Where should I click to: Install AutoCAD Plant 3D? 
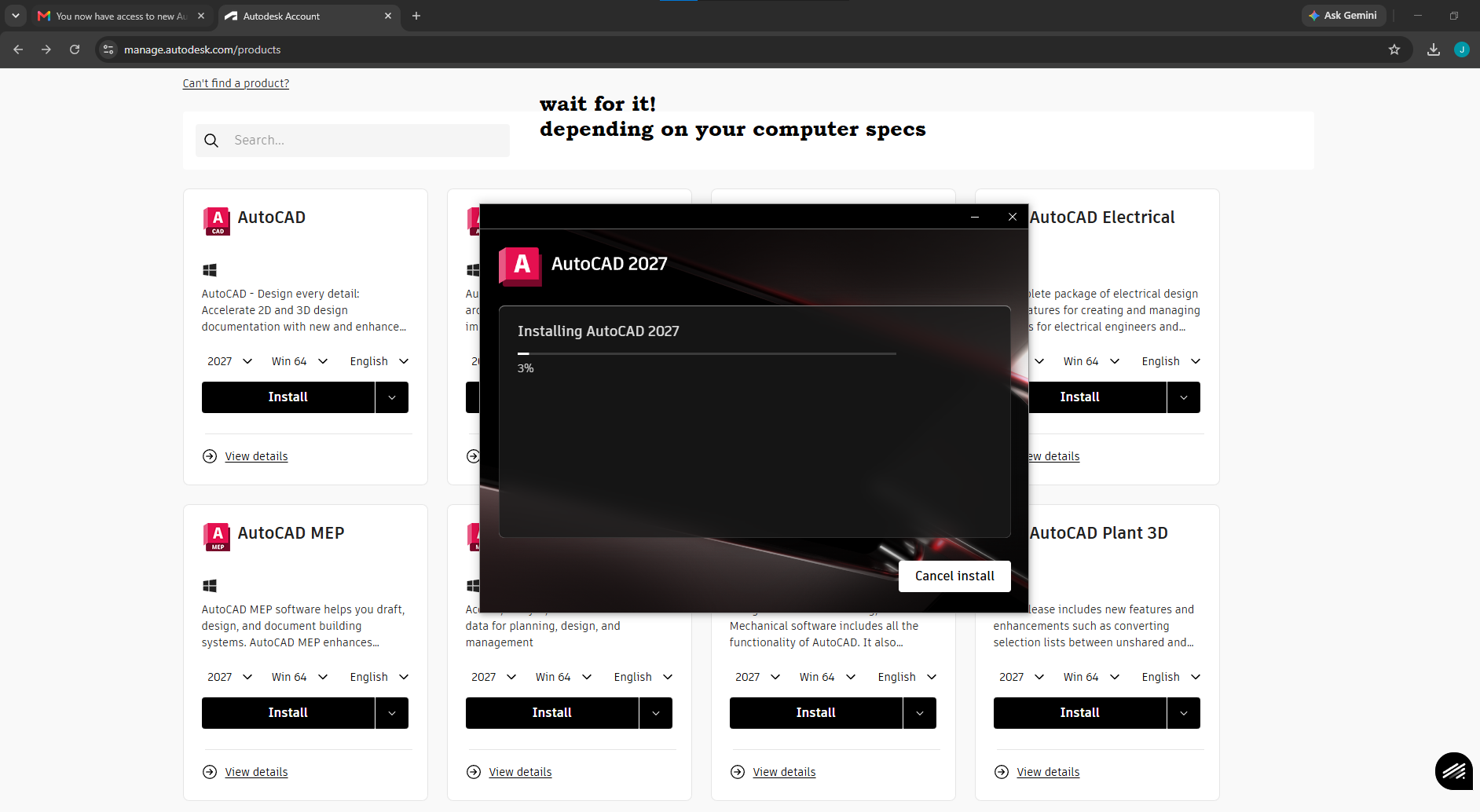pyautogui.click(x=1080, y=713)
